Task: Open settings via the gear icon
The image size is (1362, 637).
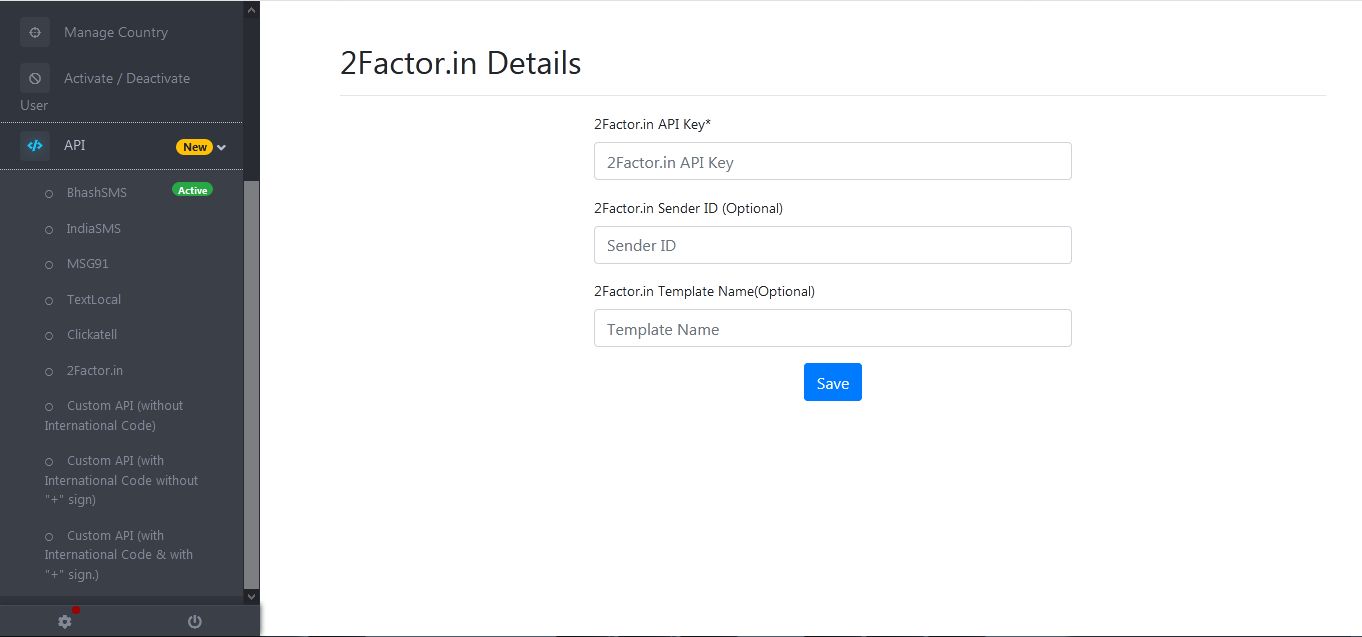Action: (65, 622)
